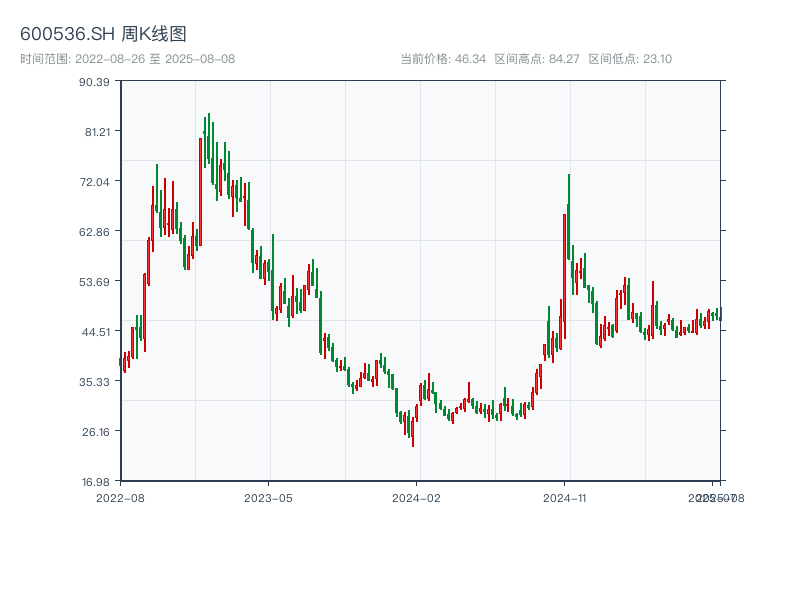Click the period high label 区间高点: 84.27

click(x=537, y=59)
